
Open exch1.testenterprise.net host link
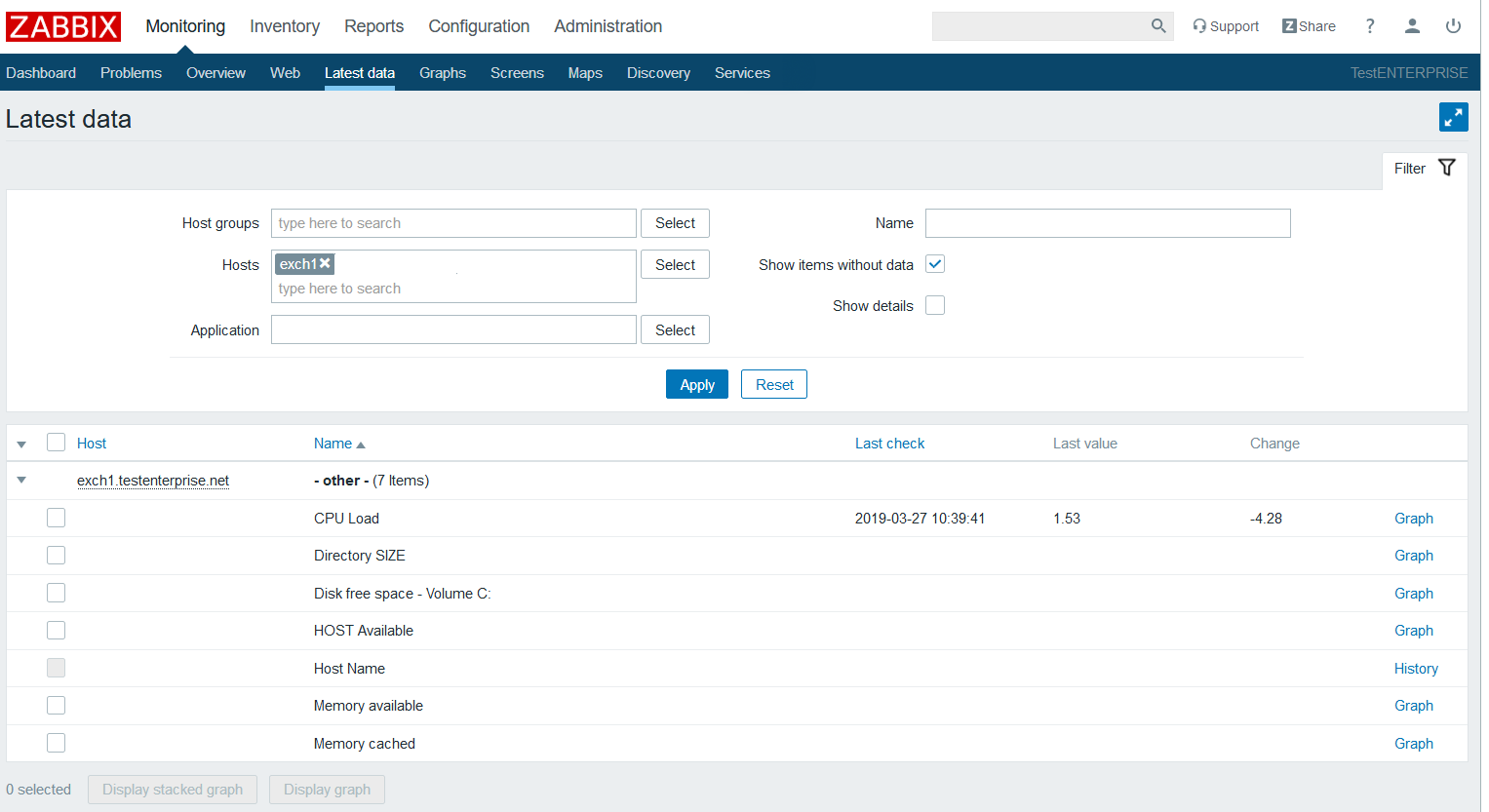153,481
